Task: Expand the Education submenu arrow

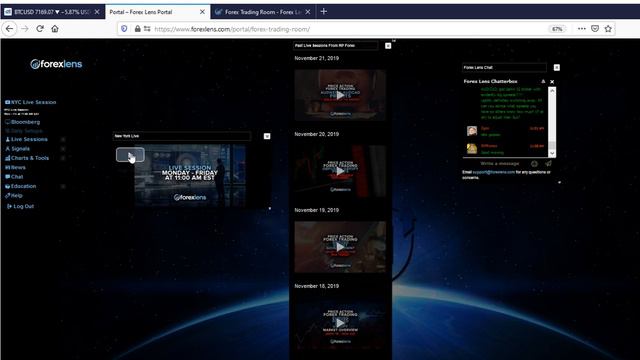Action: tap(63, 186)
